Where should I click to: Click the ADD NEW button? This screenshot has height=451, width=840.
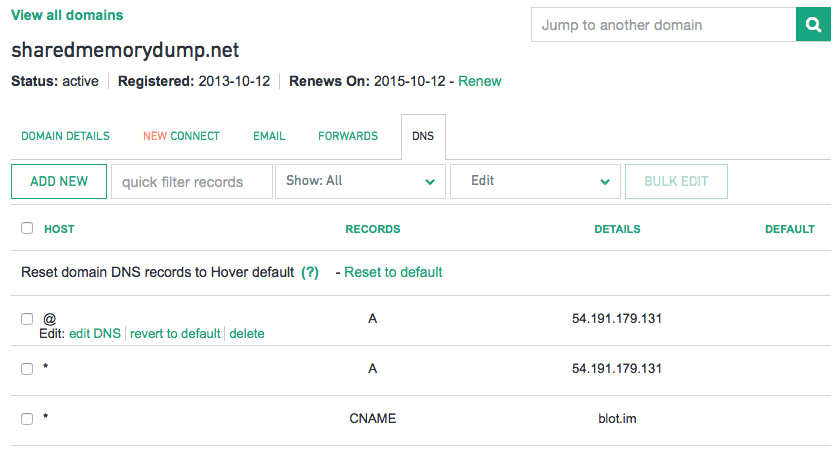tap(59, 181)
